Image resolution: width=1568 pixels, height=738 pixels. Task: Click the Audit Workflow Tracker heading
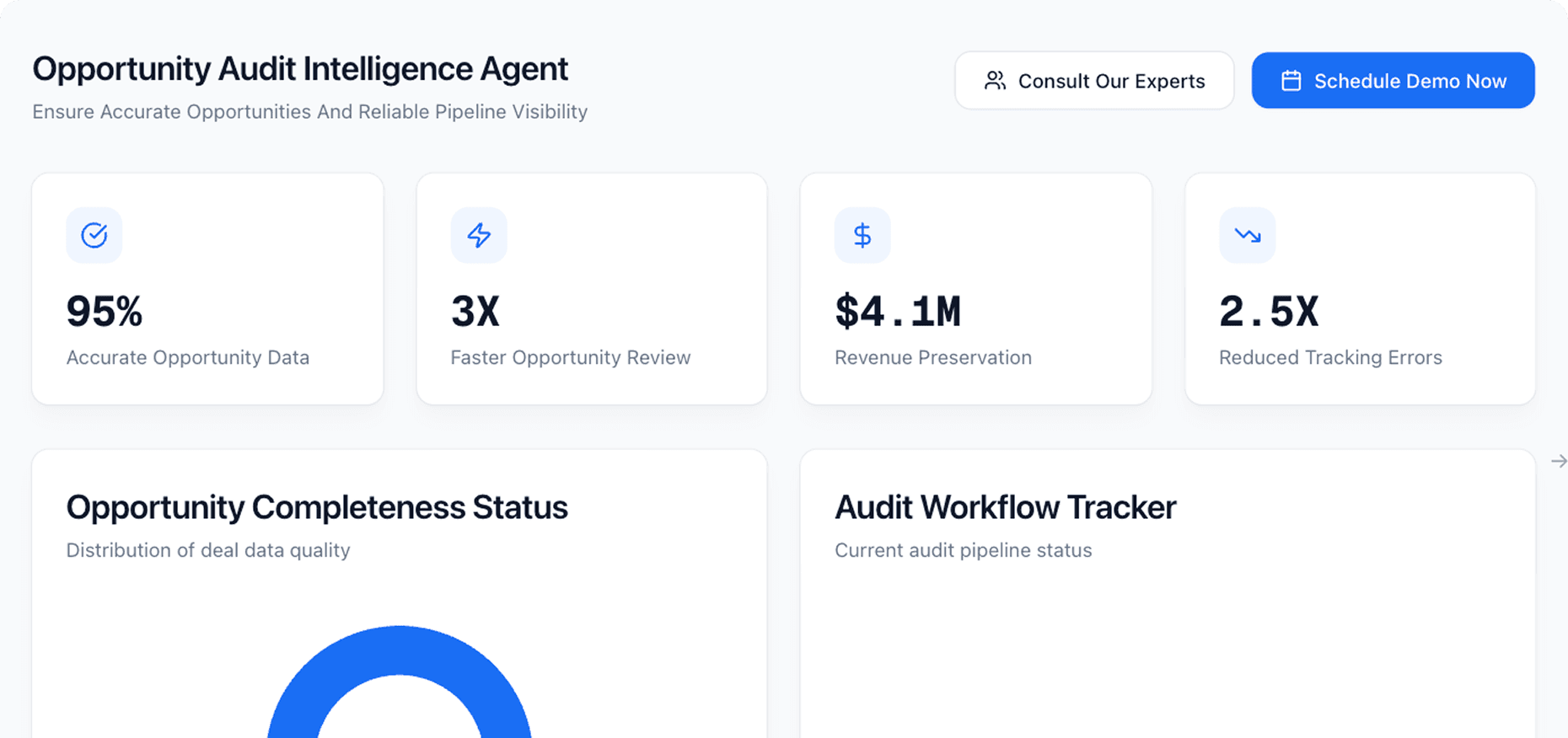pos(1005,507)
